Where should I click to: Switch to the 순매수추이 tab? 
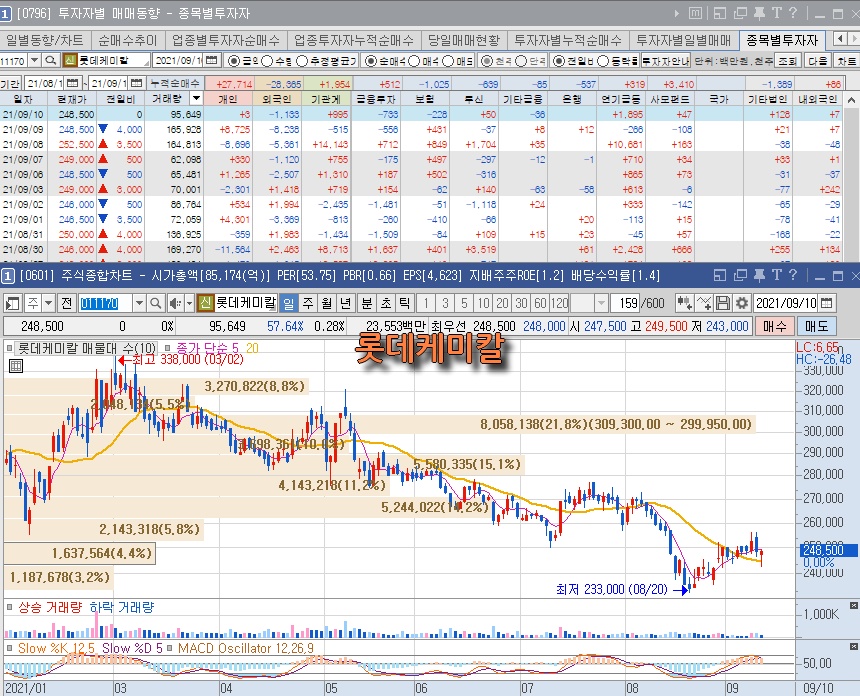[127, 40]
